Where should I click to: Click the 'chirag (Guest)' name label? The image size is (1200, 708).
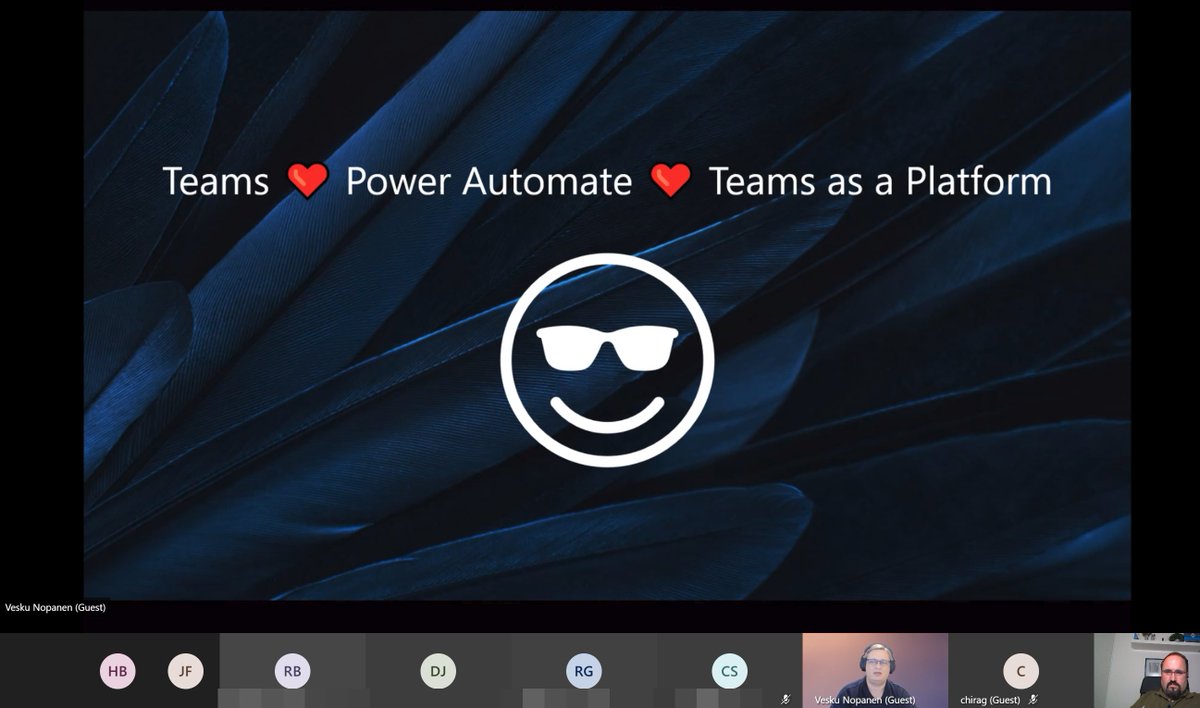(x=992, y=700)
